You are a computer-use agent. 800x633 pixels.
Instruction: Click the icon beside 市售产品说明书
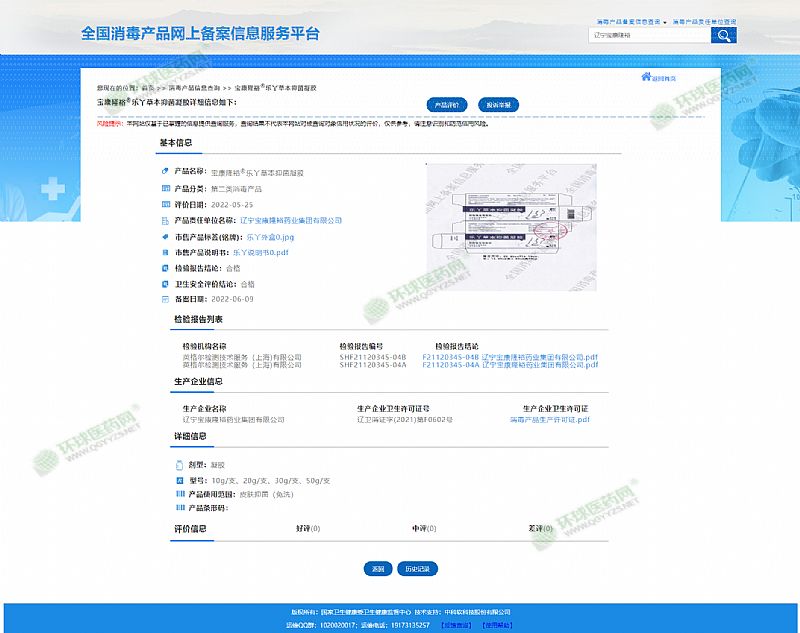point(165,252)
